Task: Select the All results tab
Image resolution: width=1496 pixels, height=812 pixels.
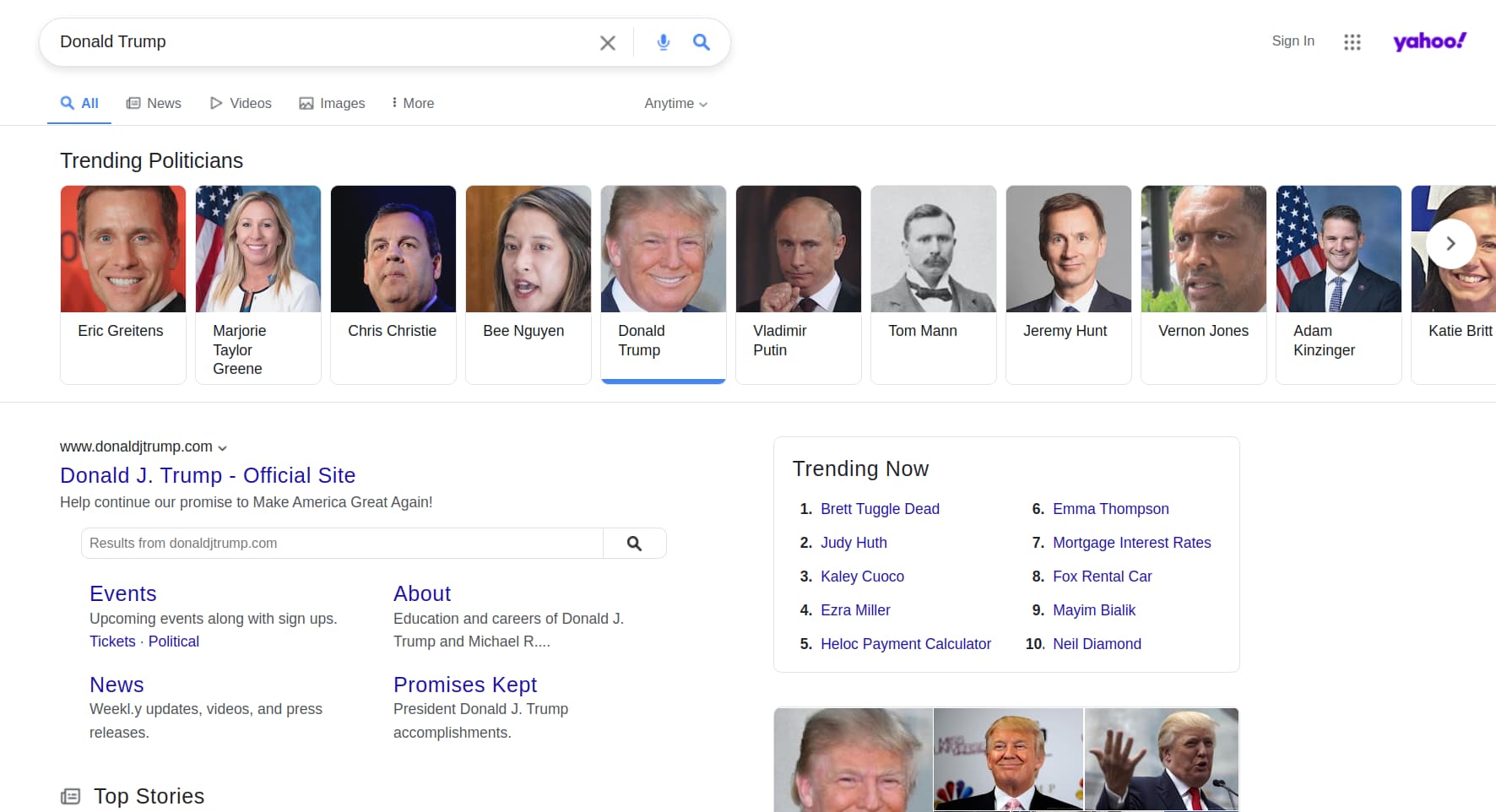Action: [x=79, y=103]
